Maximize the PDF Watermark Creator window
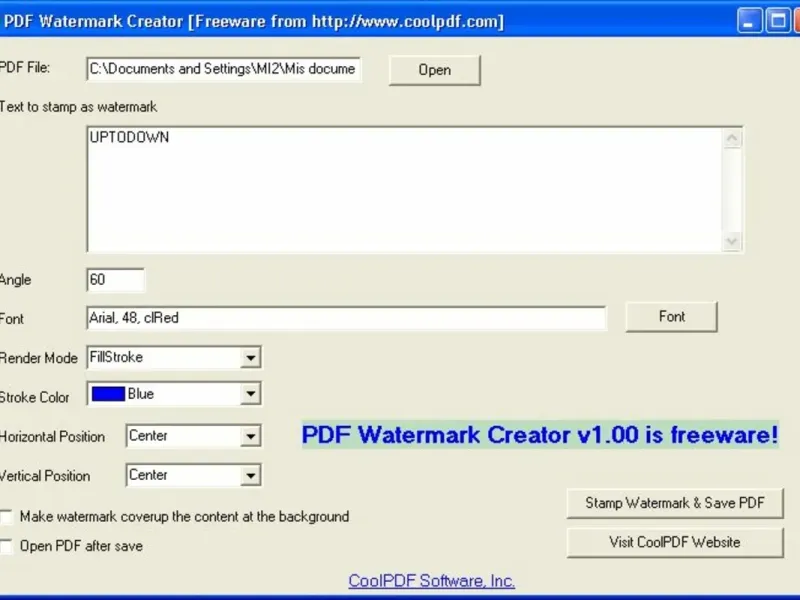The height and width of the screenshot is (600, 800). (778, 21)
